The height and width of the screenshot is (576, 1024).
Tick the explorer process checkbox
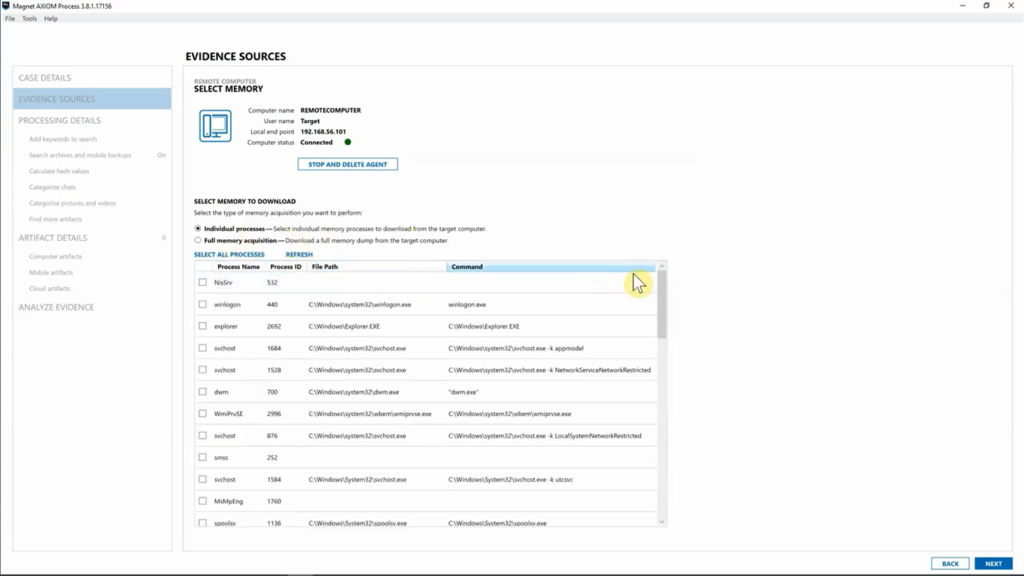202,326
